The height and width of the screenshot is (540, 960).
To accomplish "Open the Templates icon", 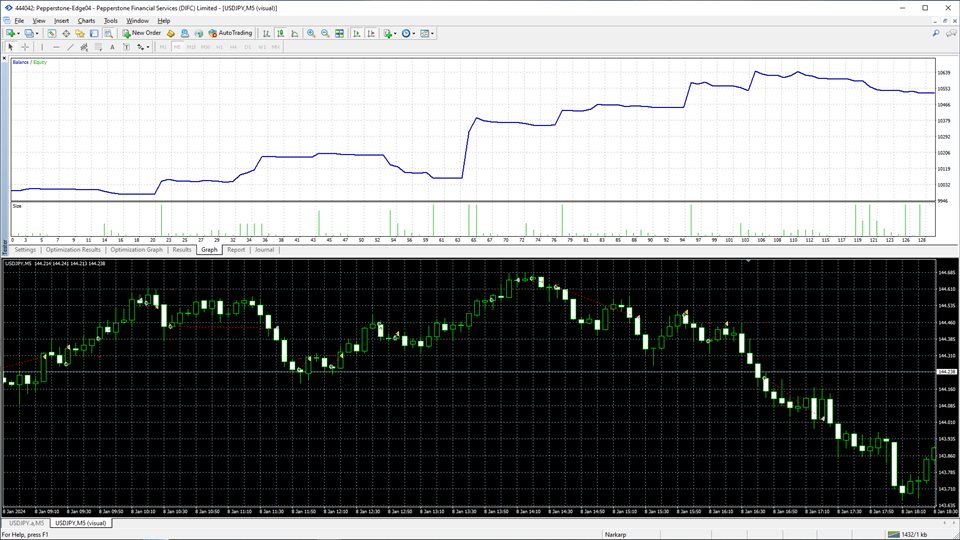I will (x=424, y=33).
